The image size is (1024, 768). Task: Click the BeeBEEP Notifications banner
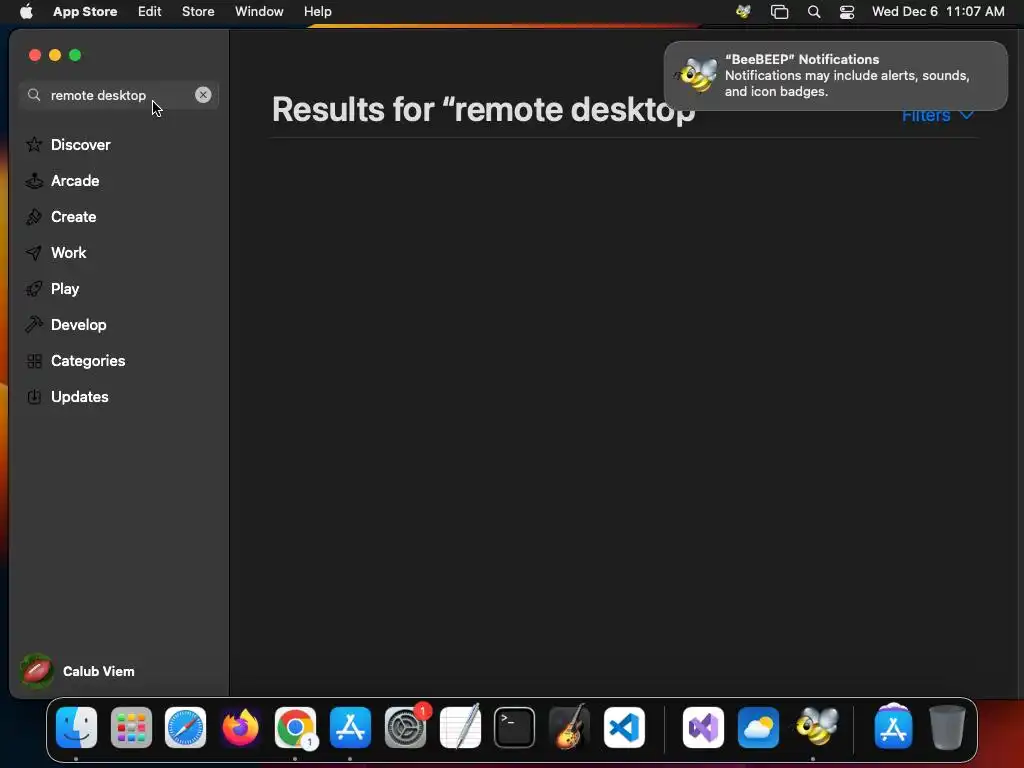836,76
